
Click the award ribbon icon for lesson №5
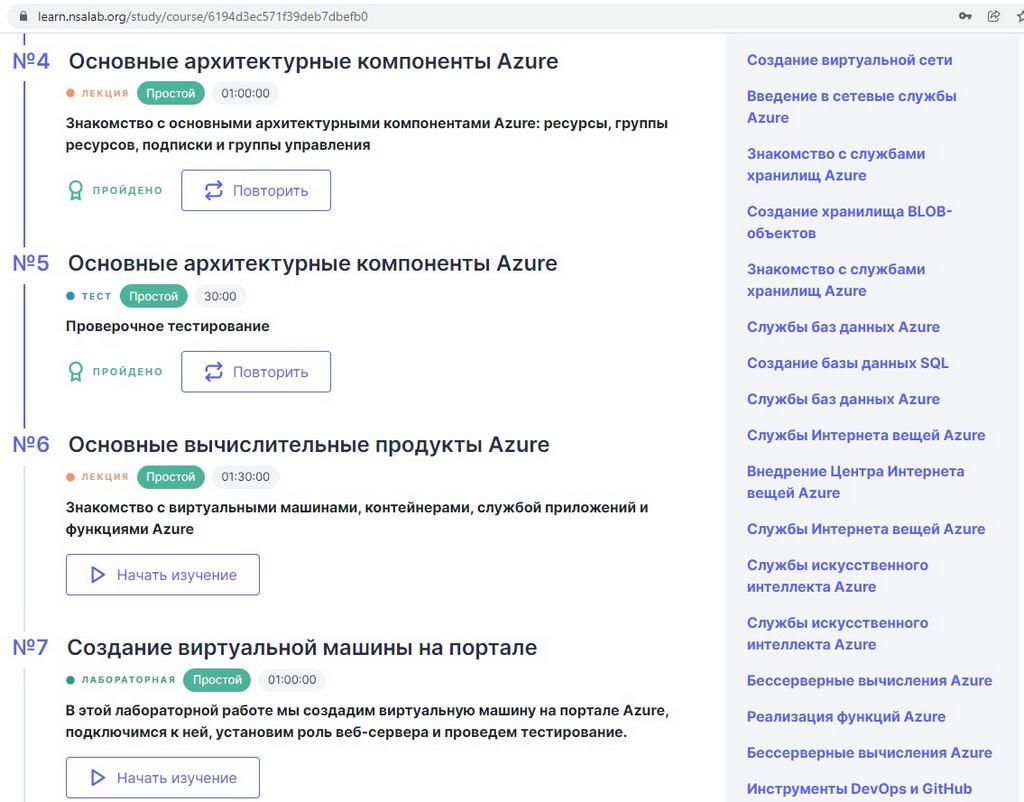[x=76, y=372]
